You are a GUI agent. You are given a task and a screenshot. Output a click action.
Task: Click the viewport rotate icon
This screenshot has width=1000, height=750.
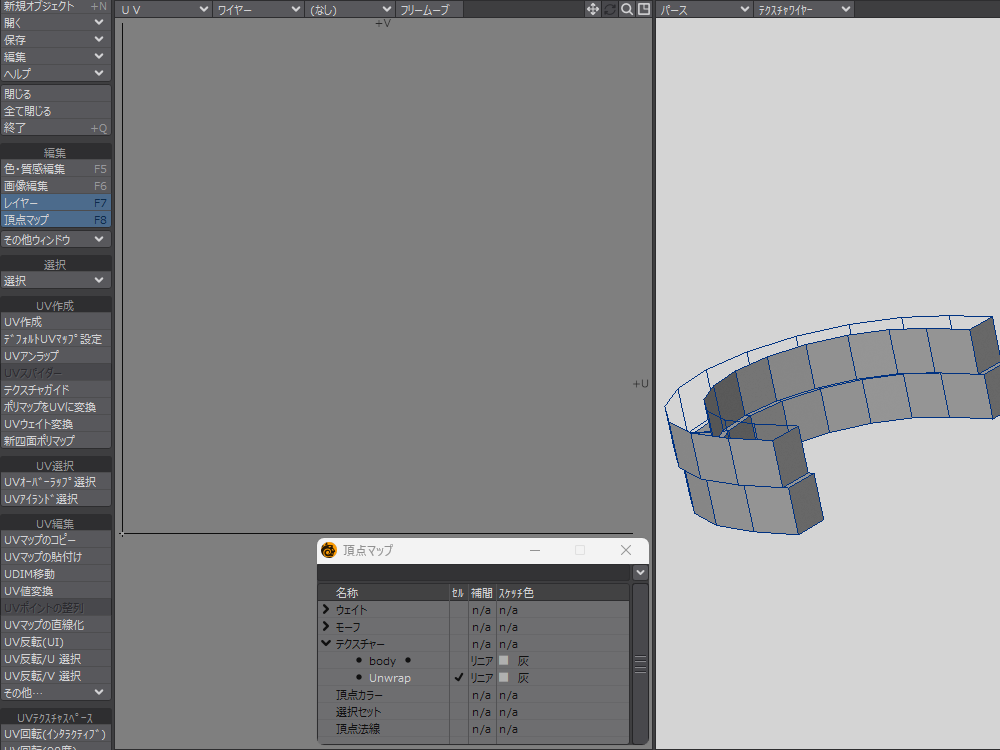tap(610, 9)
